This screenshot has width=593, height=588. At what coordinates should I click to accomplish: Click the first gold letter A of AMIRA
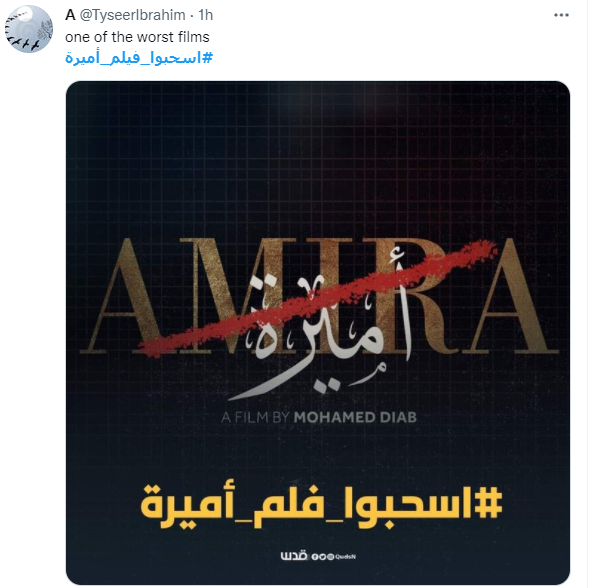tap(123, 296)
